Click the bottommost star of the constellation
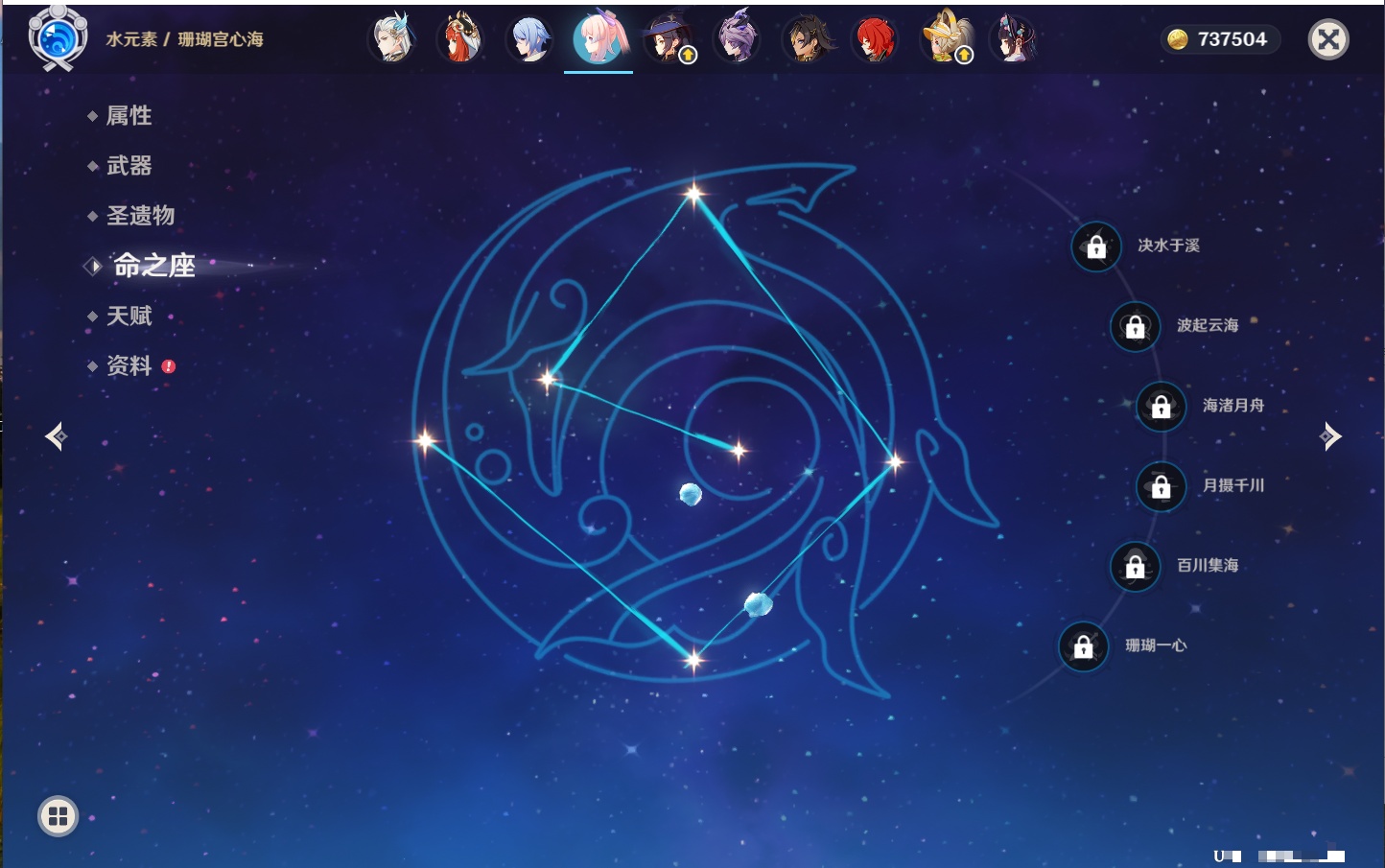 tap(693, 659)
